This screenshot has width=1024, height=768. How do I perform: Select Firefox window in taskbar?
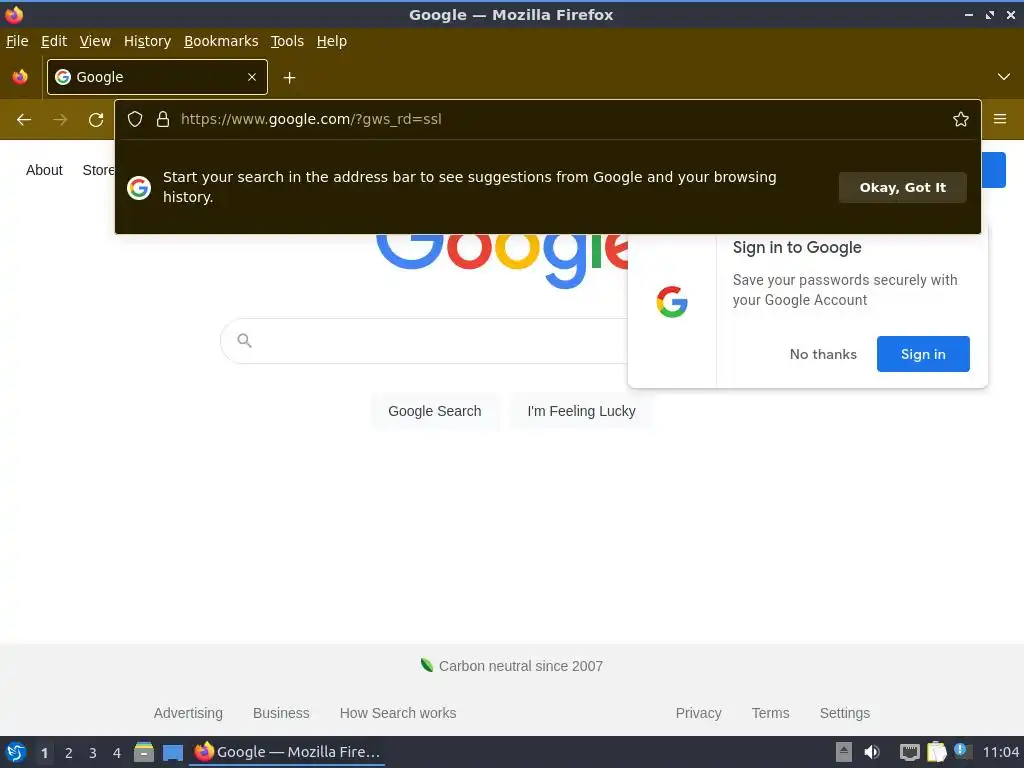tap(287, 752)
